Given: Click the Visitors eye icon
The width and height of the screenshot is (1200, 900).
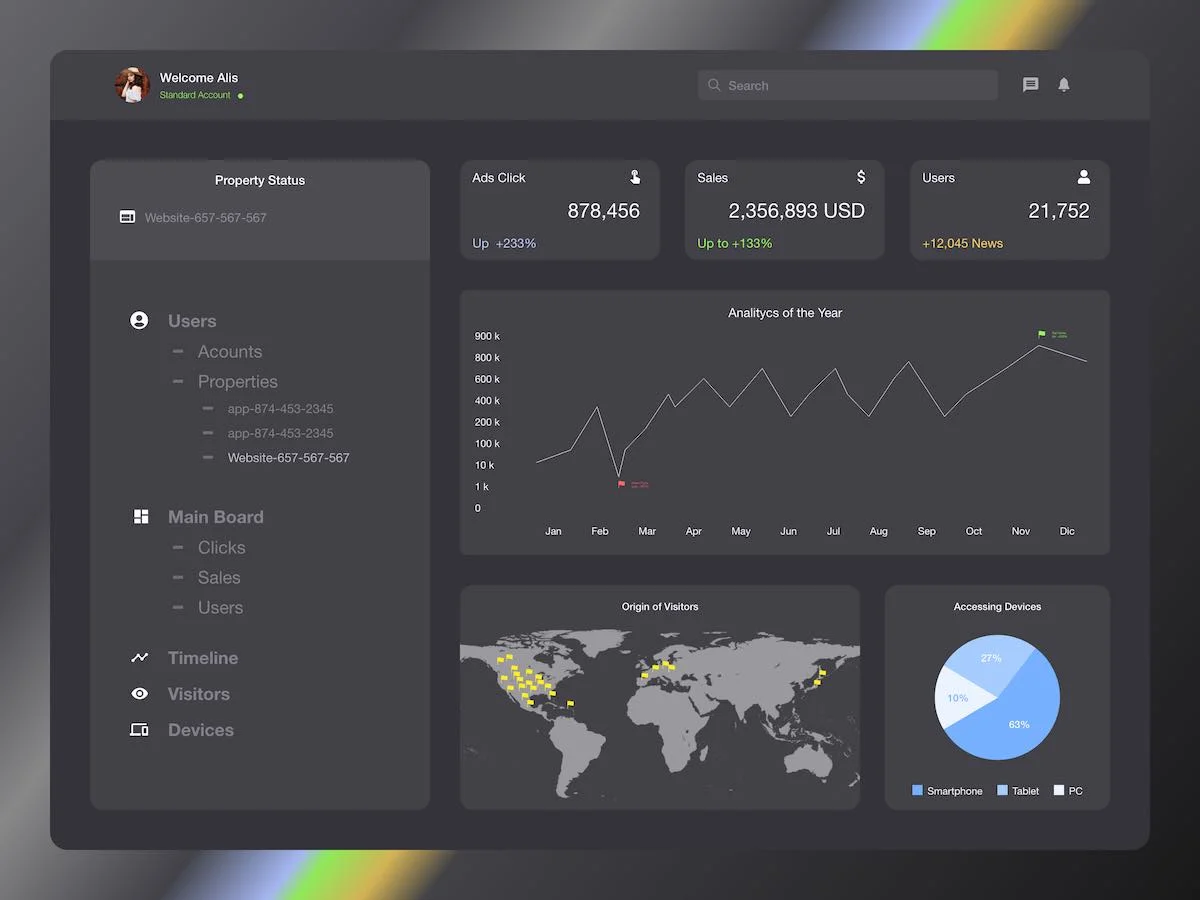Looking at the screenshot, I should [140, 694].
